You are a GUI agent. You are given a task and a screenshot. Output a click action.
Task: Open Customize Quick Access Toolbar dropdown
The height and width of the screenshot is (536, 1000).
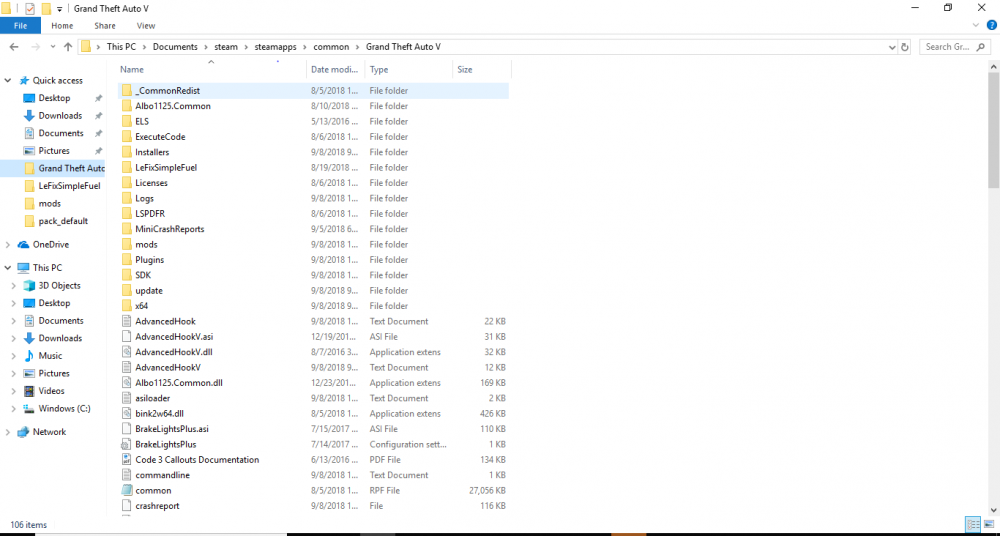(x=59, y=9)
